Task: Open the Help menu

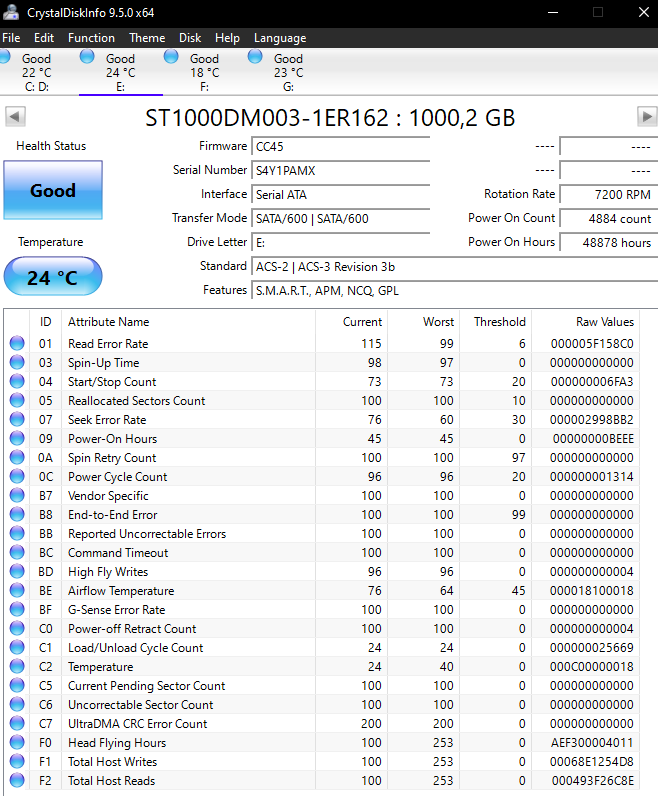Action: click(x=227, y=38)
